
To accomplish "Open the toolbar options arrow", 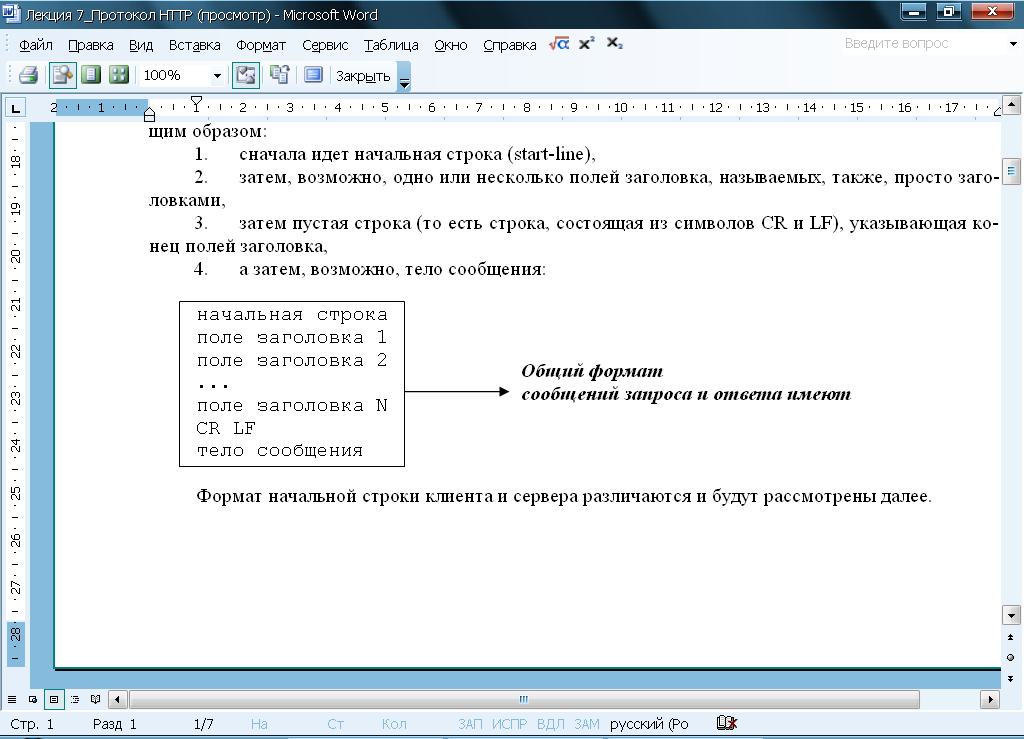I will (x=404, y=76).
